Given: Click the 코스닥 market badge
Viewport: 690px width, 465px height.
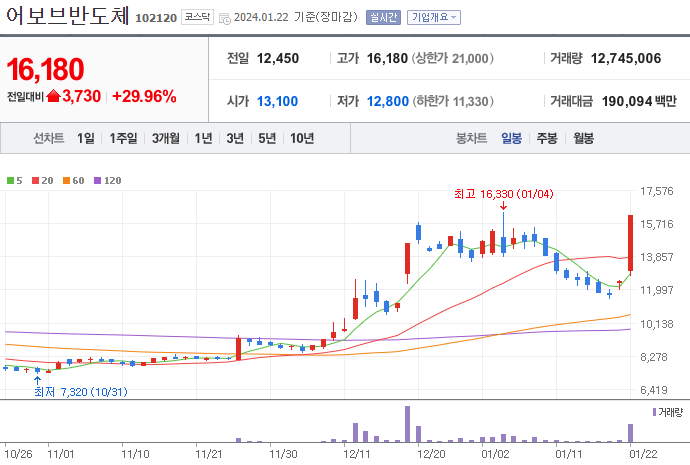Looking at the screenshot, I should coord(197,17).
